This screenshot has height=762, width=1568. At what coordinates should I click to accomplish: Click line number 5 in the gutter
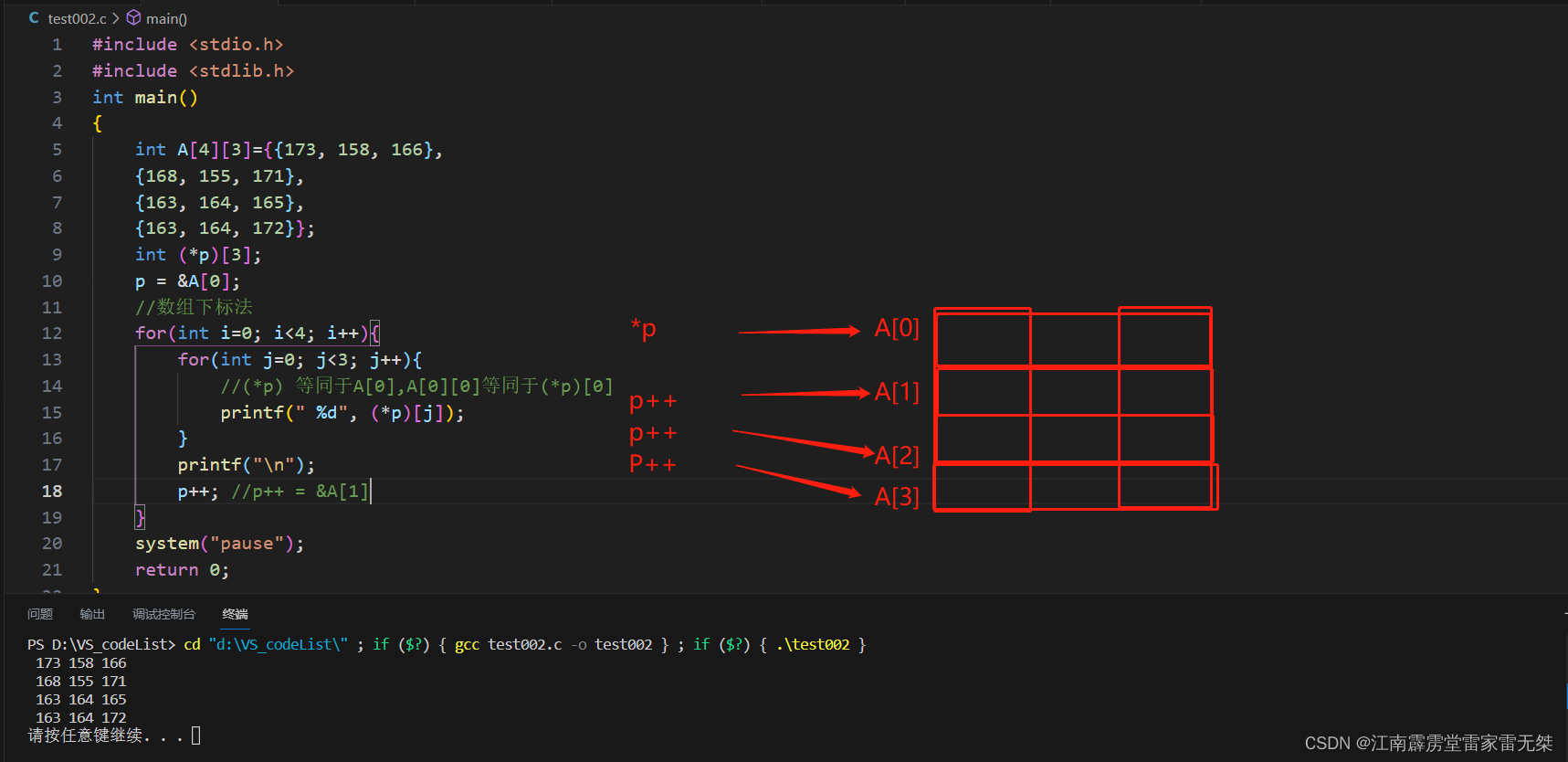(x=57, y=150)
